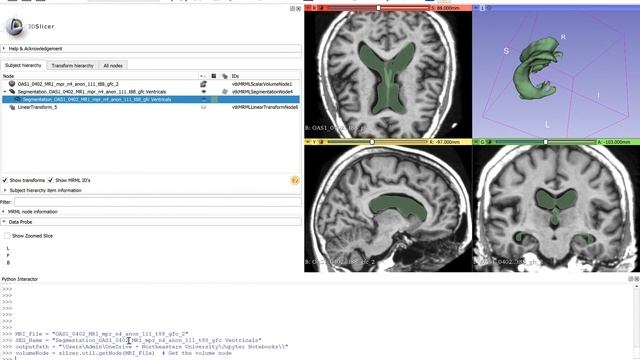Click the yellow slice 'Y' label
Screen dimensions: 640x360
[x=314, y=142]
